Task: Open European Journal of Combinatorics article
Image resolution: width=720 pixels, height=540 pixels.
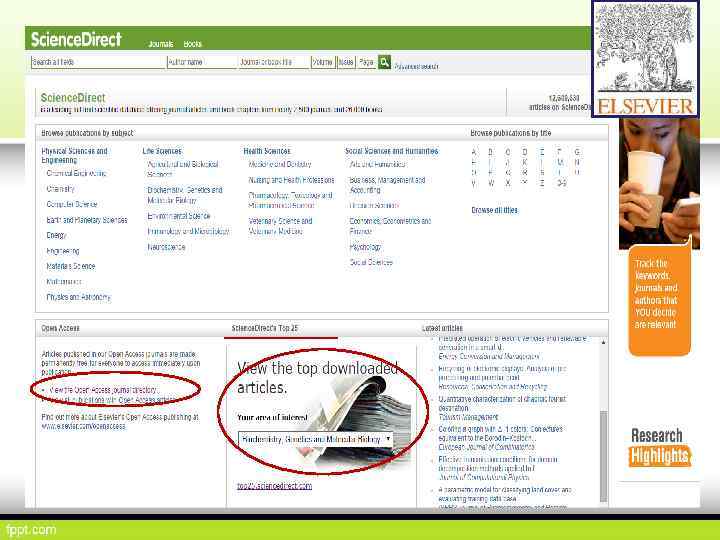Action: (486, 447)
